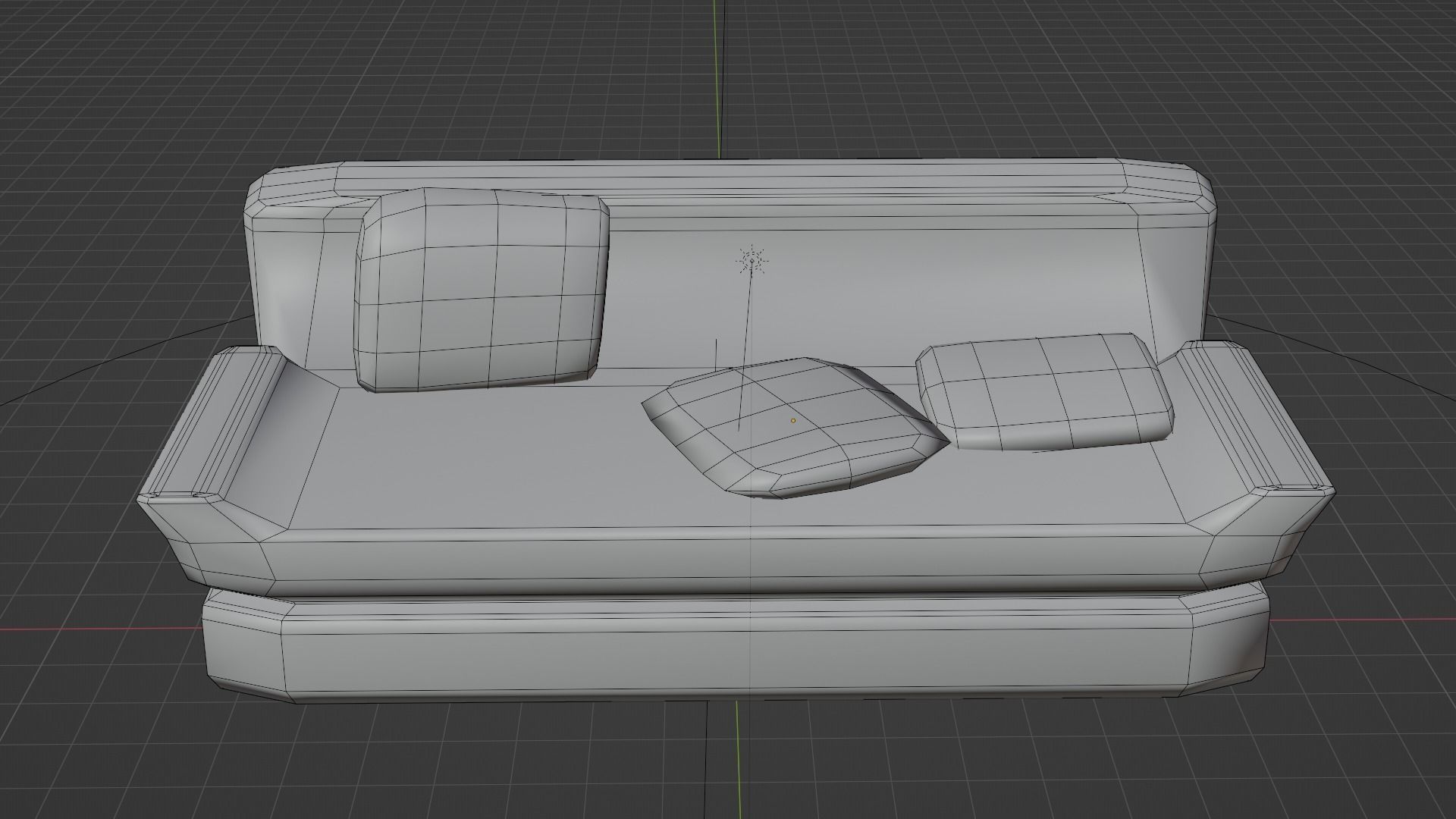This screenshot has width=1456, height=819.
Task: Click the green Y axis line below sofa
Action: point(737,758)
